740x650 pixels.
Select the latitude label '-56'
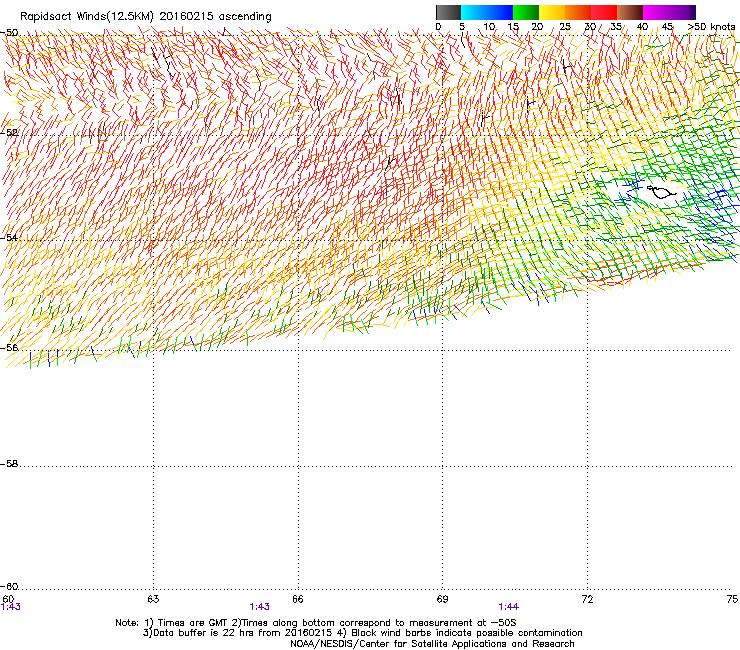pyautogui.click(x=9, y=347)
